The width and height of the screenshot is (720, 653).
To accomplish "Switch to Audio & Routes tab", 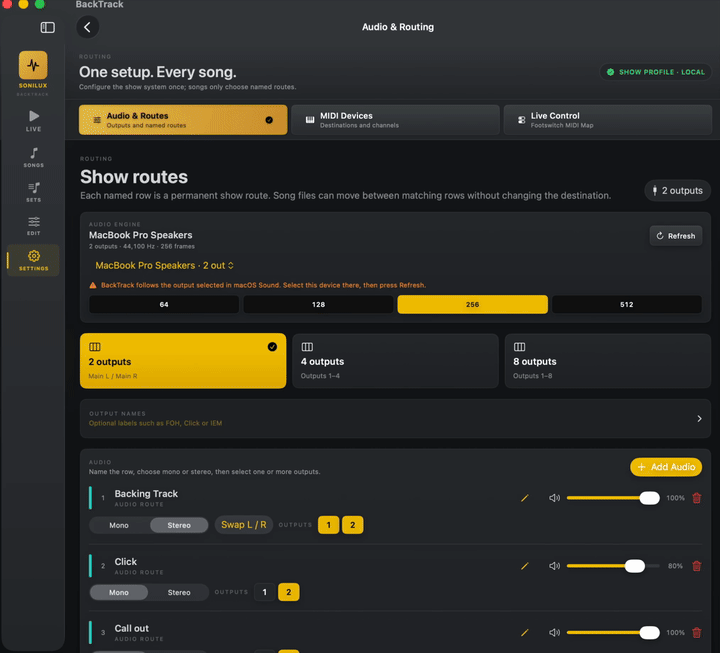I will 183,120.
